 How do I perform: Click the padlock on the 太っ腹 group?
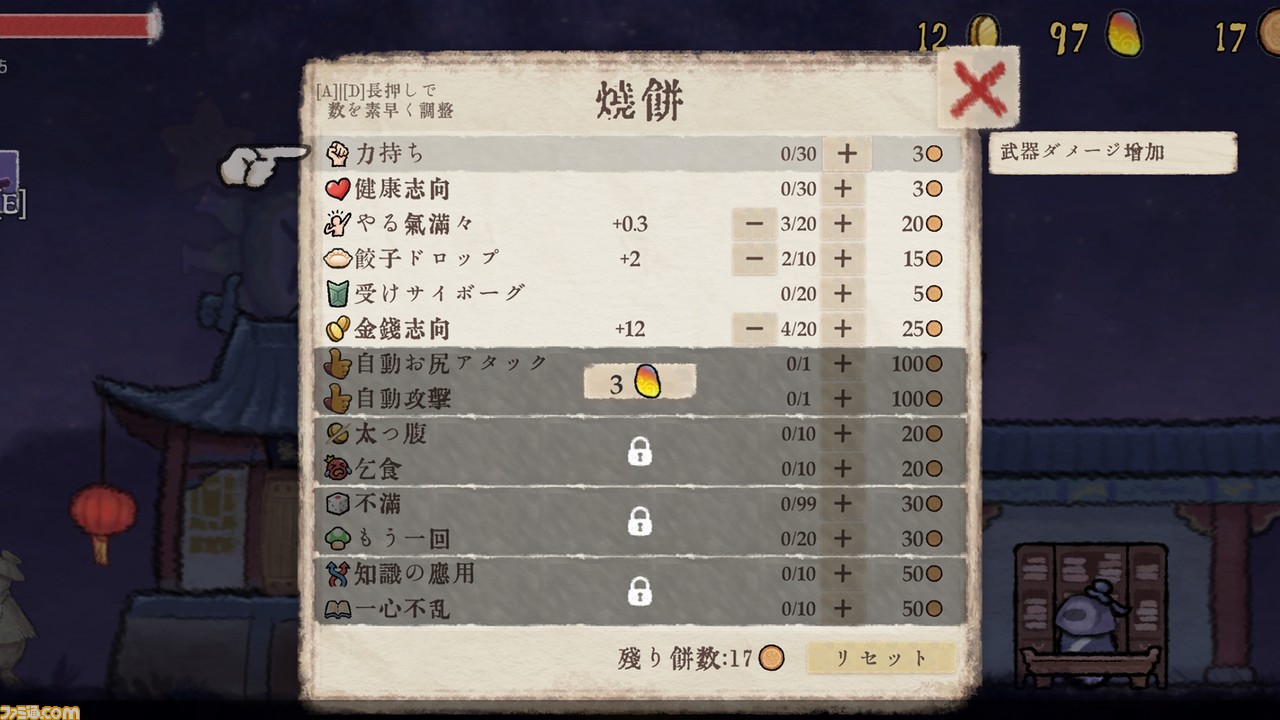click(640, 452)
